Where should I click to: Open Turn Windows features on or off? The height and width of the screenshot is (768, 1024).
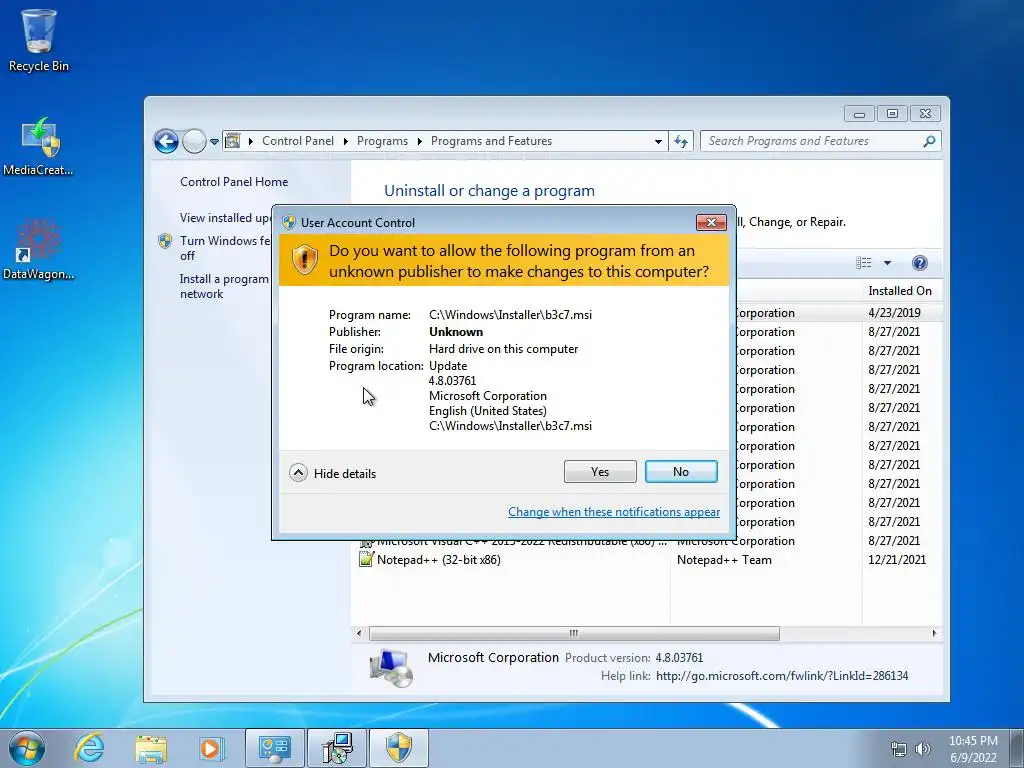coord(225,248)
